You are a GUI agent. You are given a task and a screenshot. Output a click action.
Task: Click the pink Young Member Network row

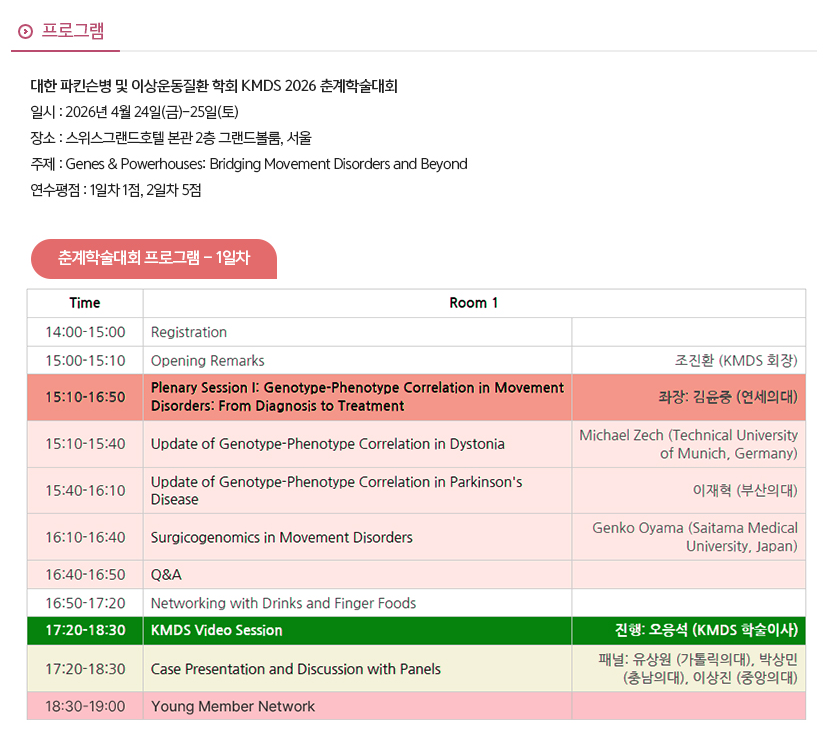[233, 706]
